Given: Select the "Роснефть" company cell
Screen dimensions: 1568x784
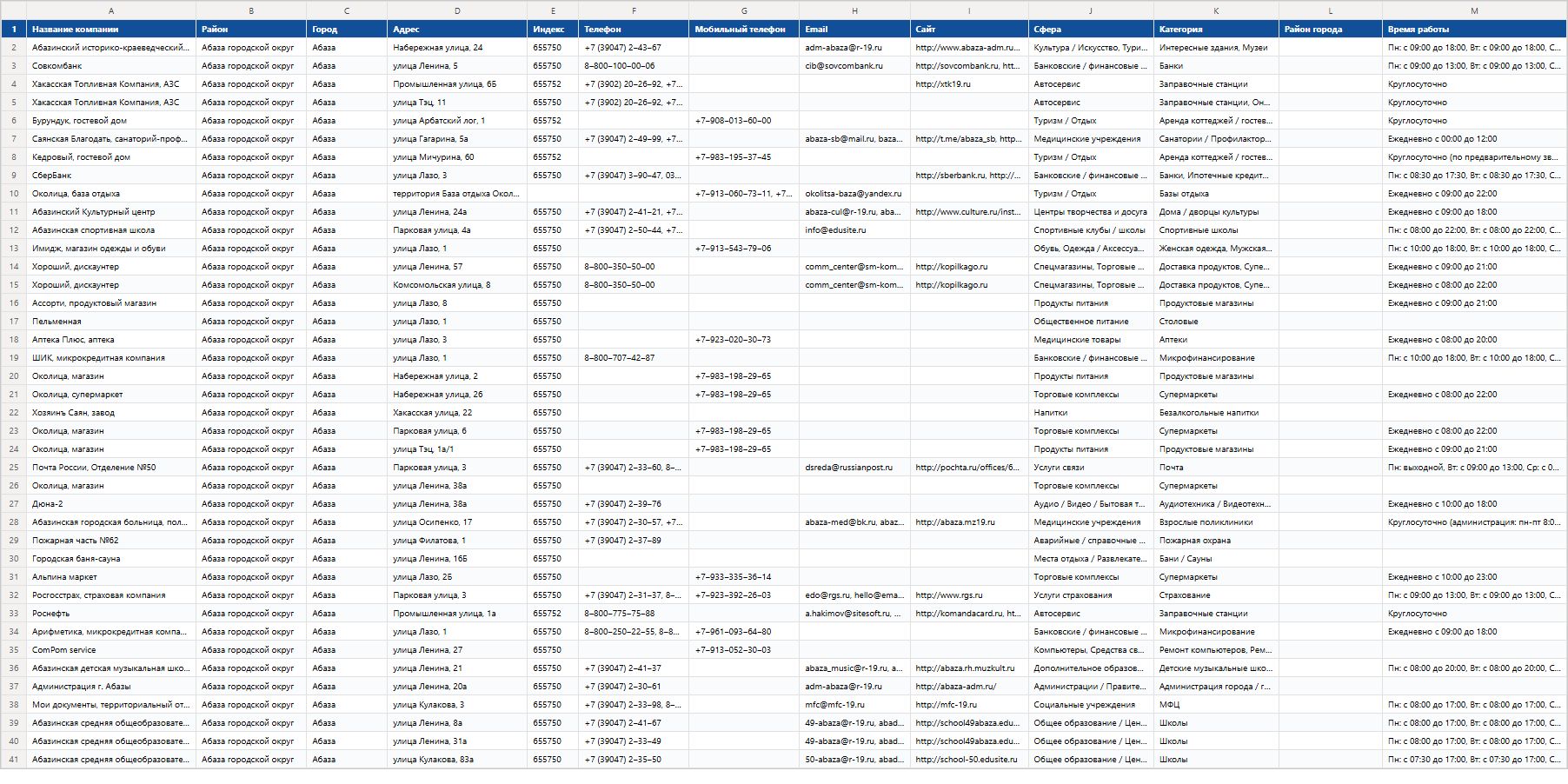Looking at the screenshot, I should coord(111,614).
